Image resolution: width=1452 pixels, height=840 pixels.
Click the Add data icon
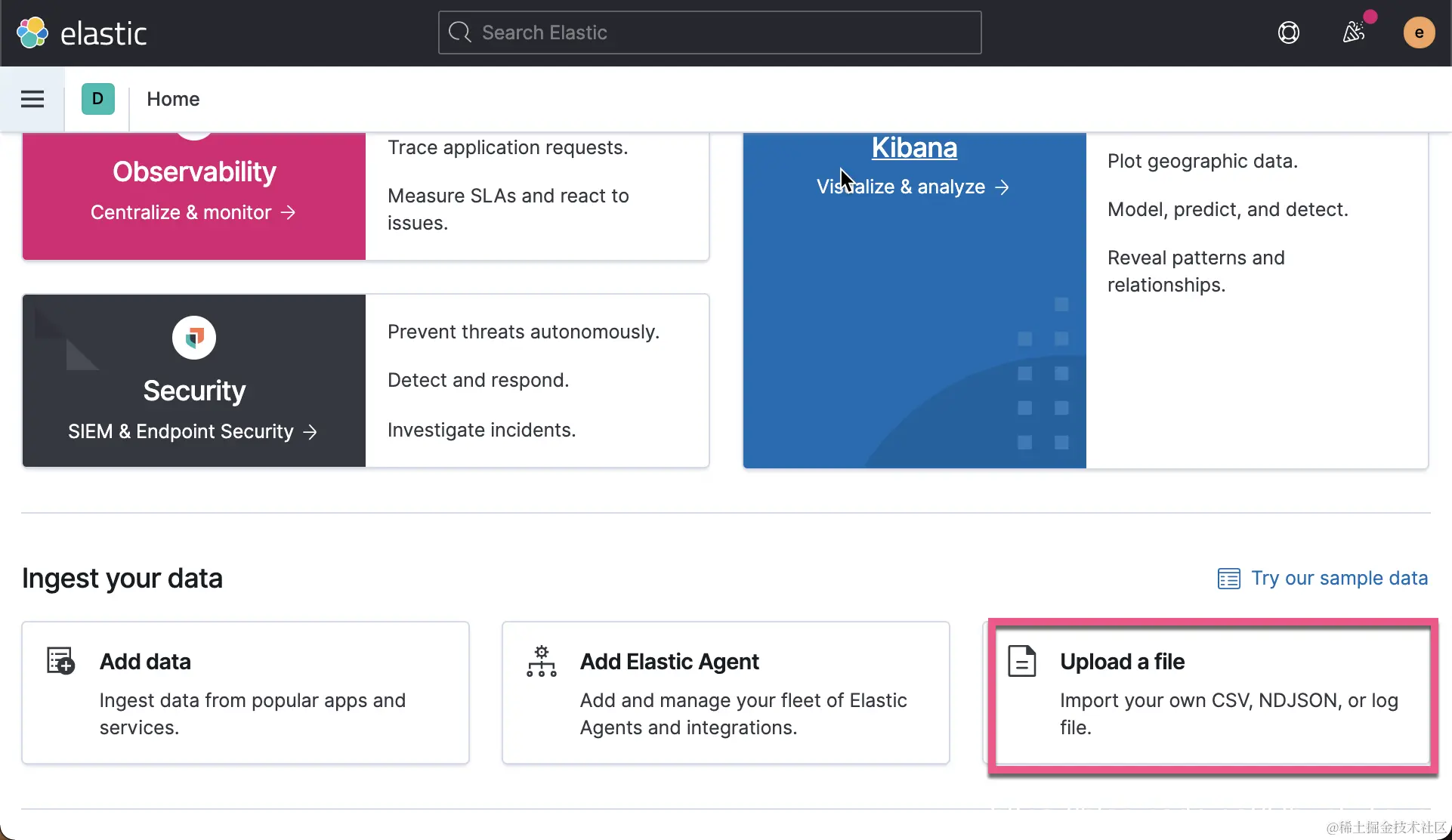coord(60,661)
